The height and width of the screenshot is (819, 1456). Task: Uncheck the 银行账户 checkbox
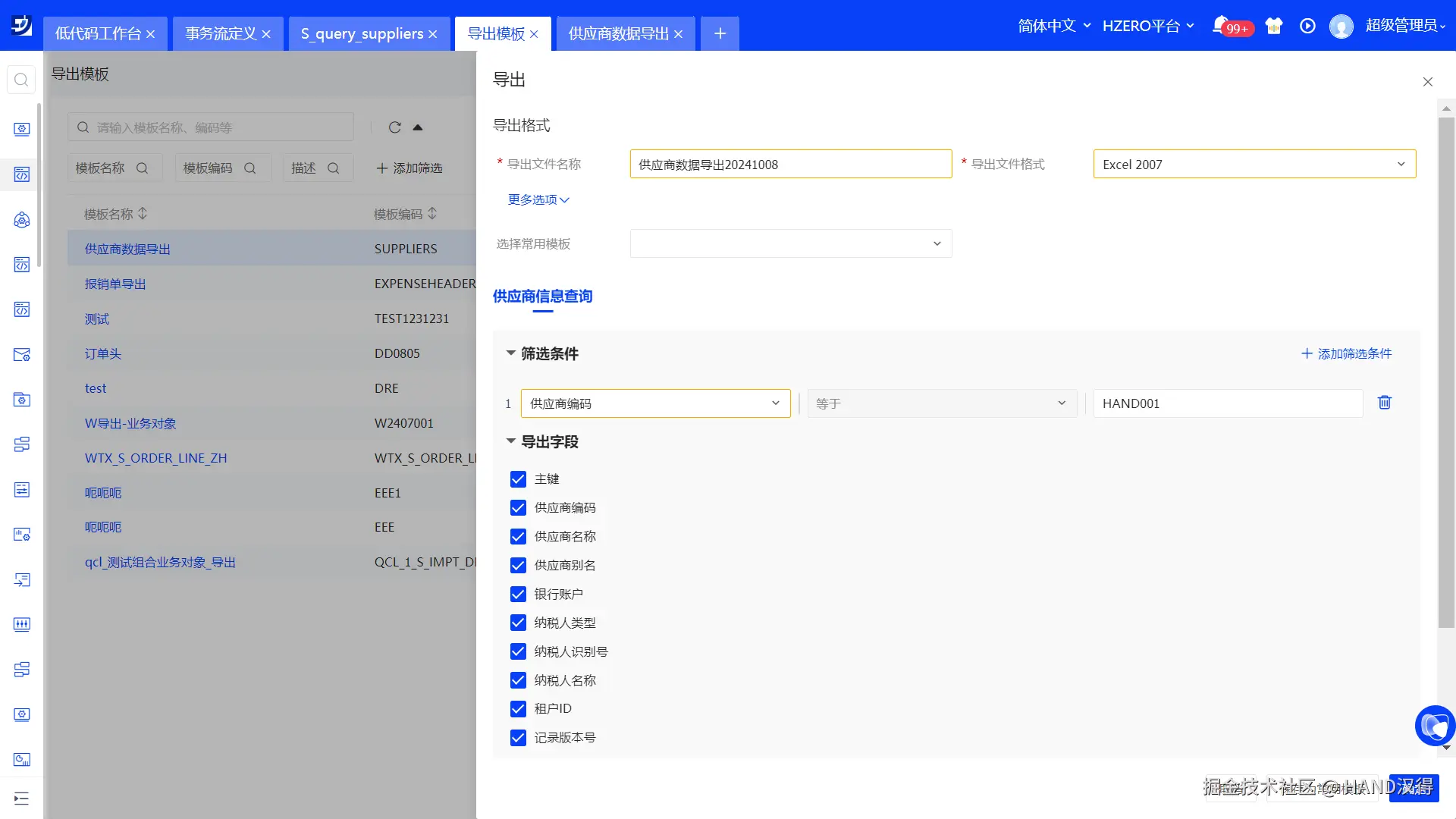(518, 595)
